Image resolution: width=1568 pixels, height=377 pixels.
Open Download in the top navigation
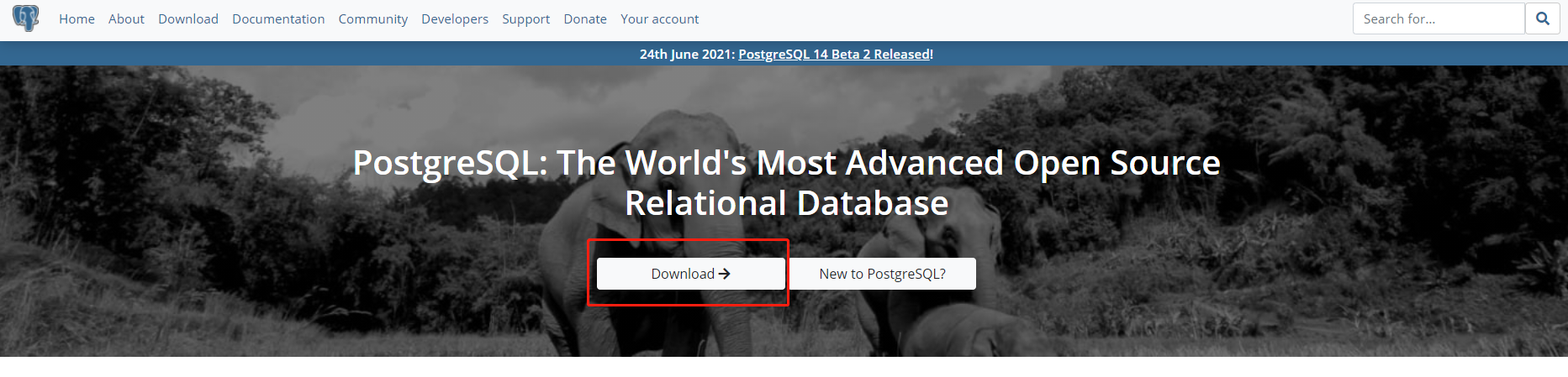pyautogui.click(x=188, y=18)
